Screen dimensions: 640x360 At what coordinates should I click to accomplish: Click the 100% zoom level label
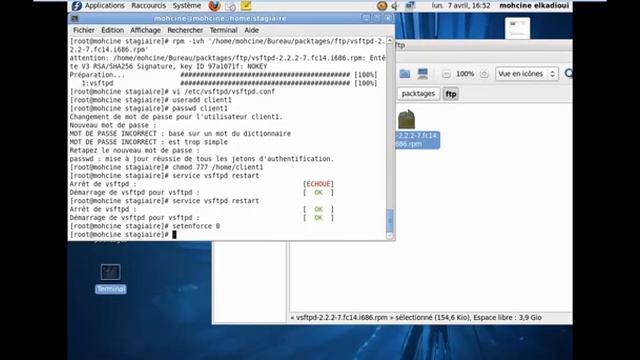tap(465, 74)
